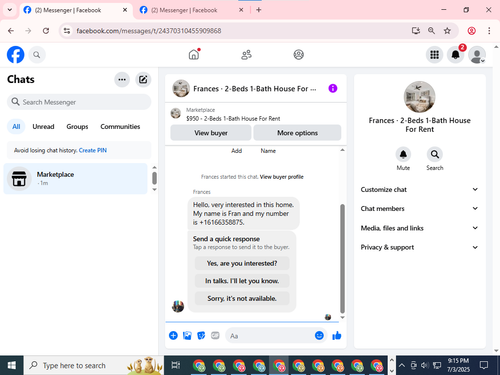
Task: Open the nine-dot Menu grid icon
Action: pos(434,54)
